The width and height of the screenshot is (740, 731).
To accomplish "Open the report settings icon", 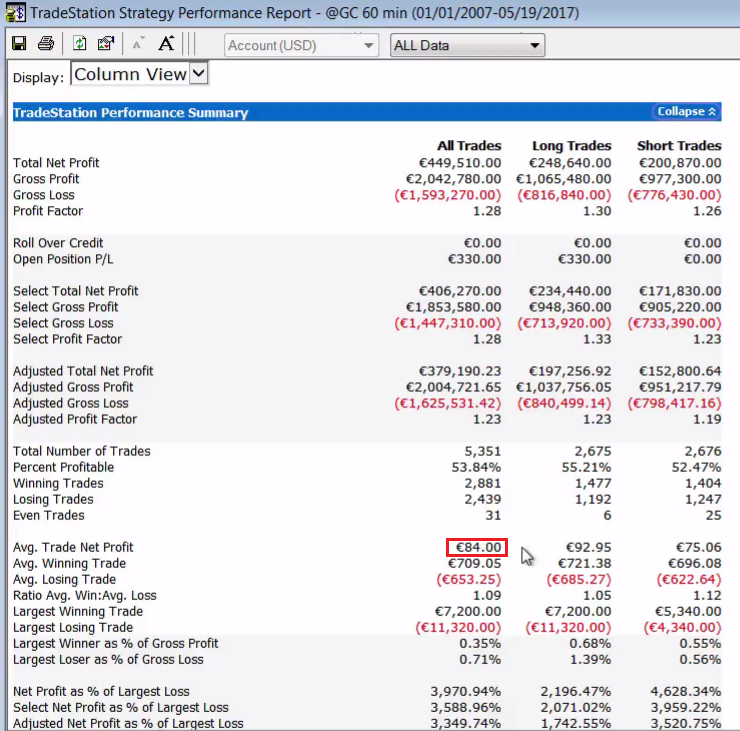I will (x=106, y=44).
